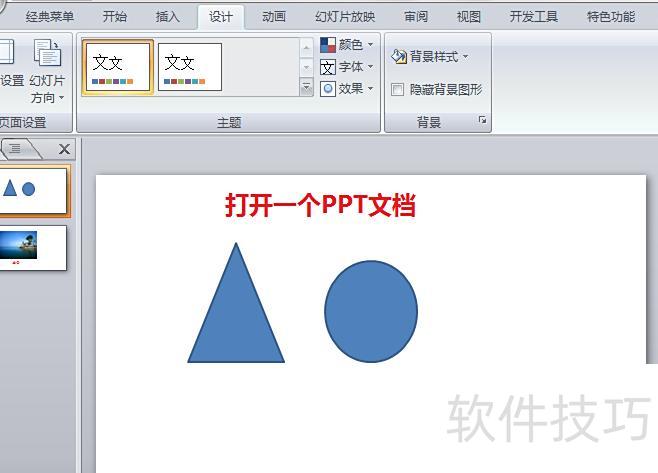Expand the 幻灯片方向 dropdown arrow

[x=62, y=98]
